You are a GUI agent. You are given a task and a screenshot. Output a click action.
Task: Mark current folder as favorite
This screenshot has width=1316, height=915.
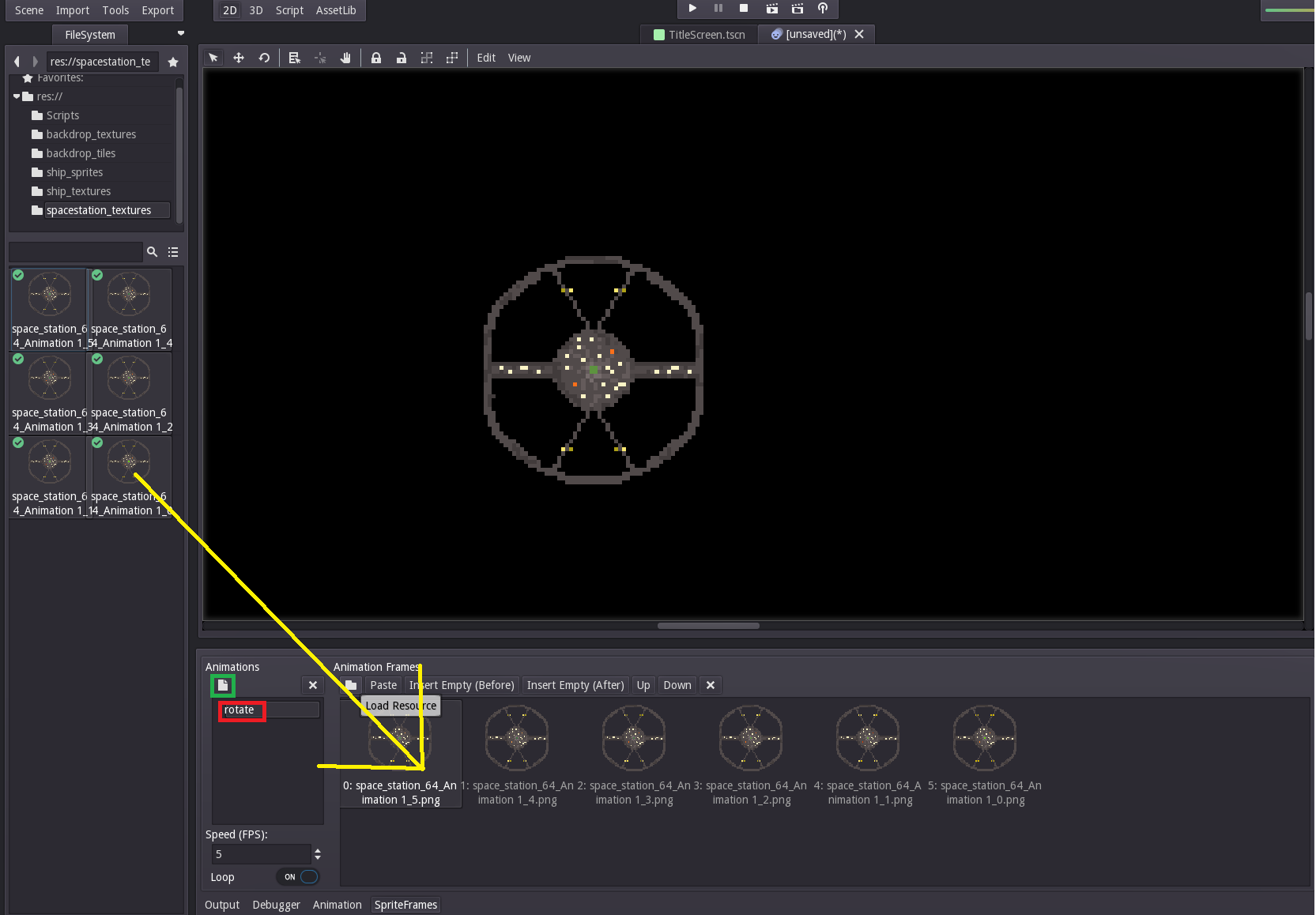(173, 62)
